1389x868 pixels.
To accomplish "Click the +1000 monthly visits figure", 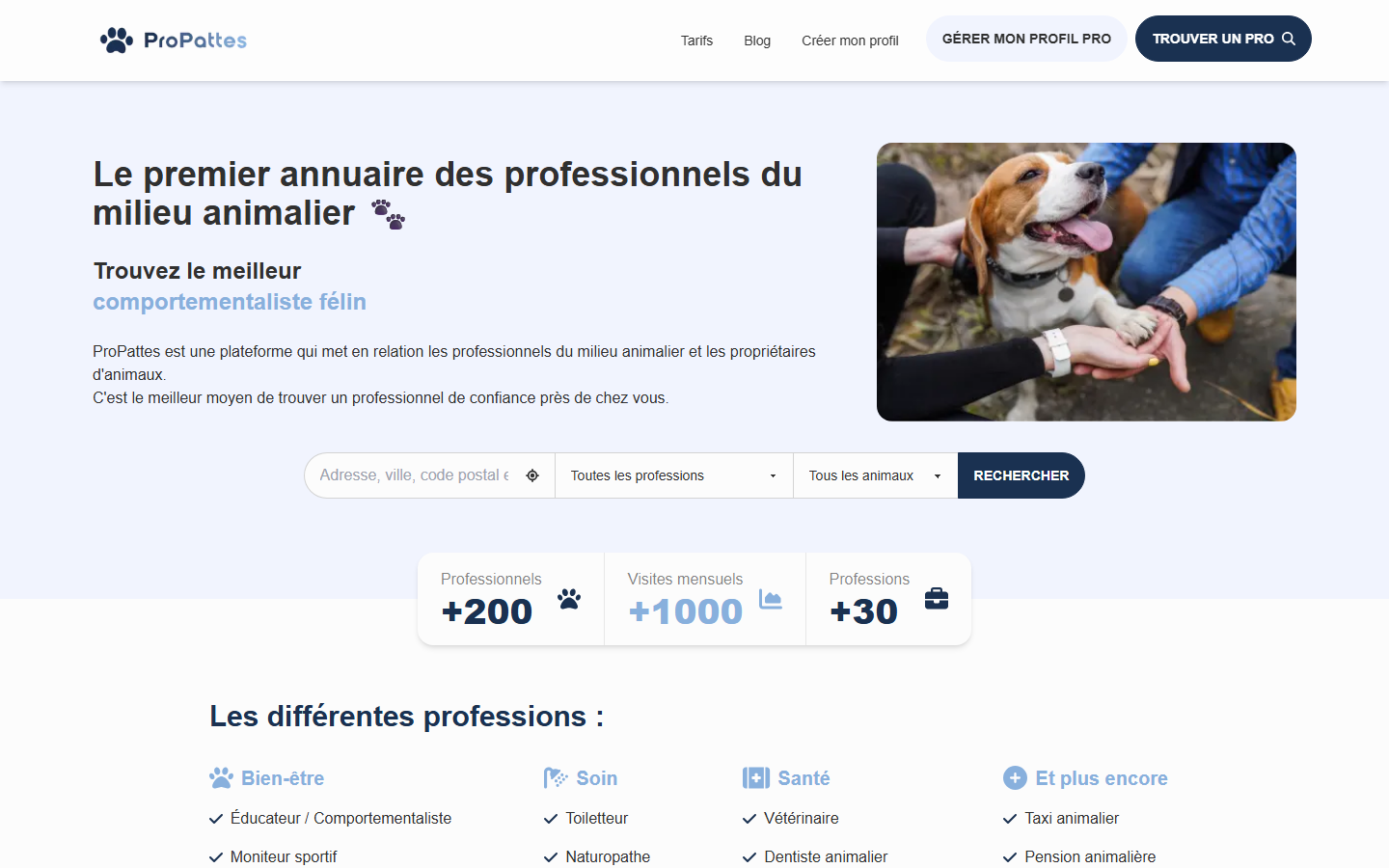I will [686, 611].
